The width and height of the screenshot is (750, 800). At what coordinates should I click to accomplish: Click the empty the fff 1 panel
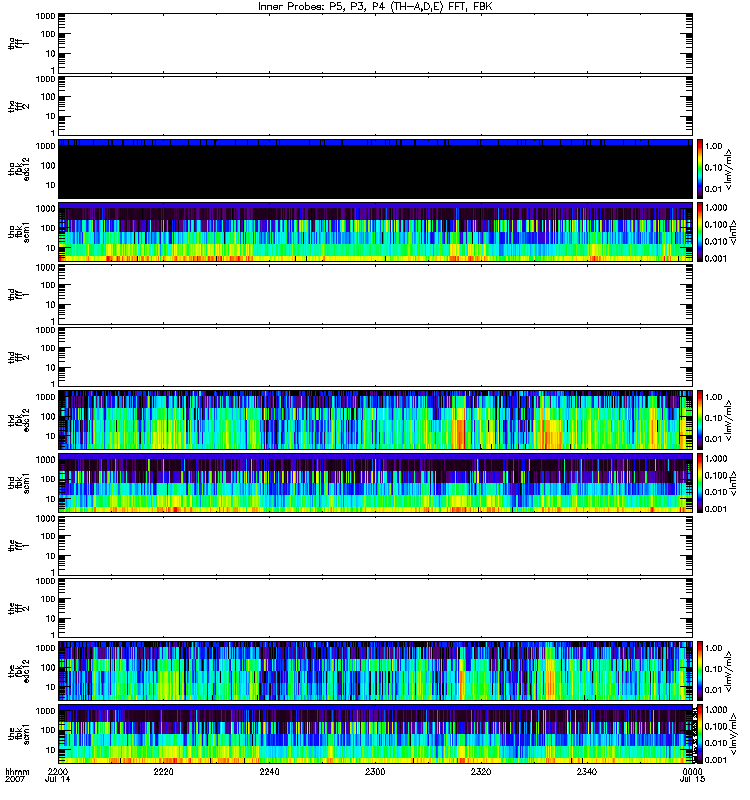[x=375, y=546]
